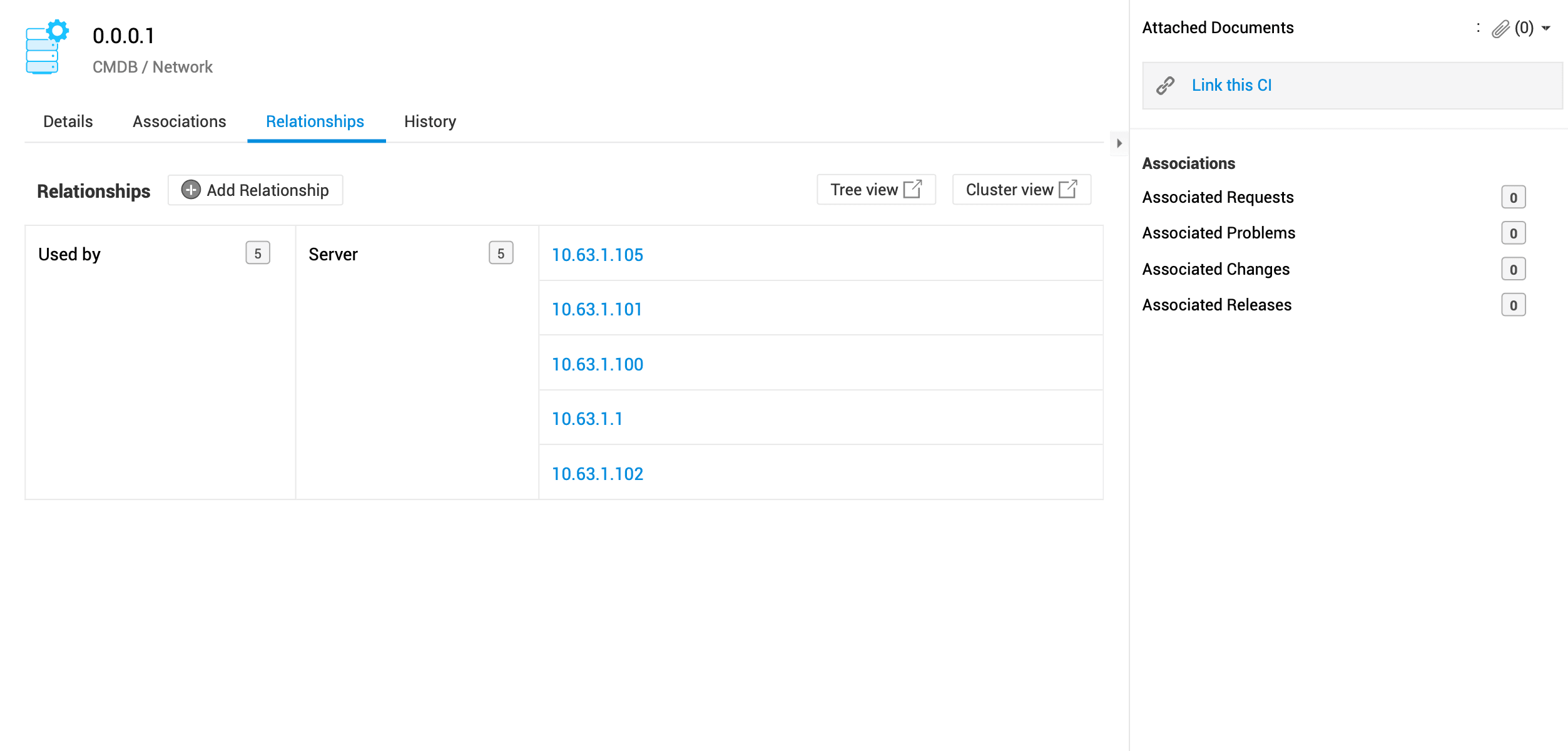Click the Used by count badge
Image resolution: width=1568 pixels, height=751 pixels.
[258, 253]
